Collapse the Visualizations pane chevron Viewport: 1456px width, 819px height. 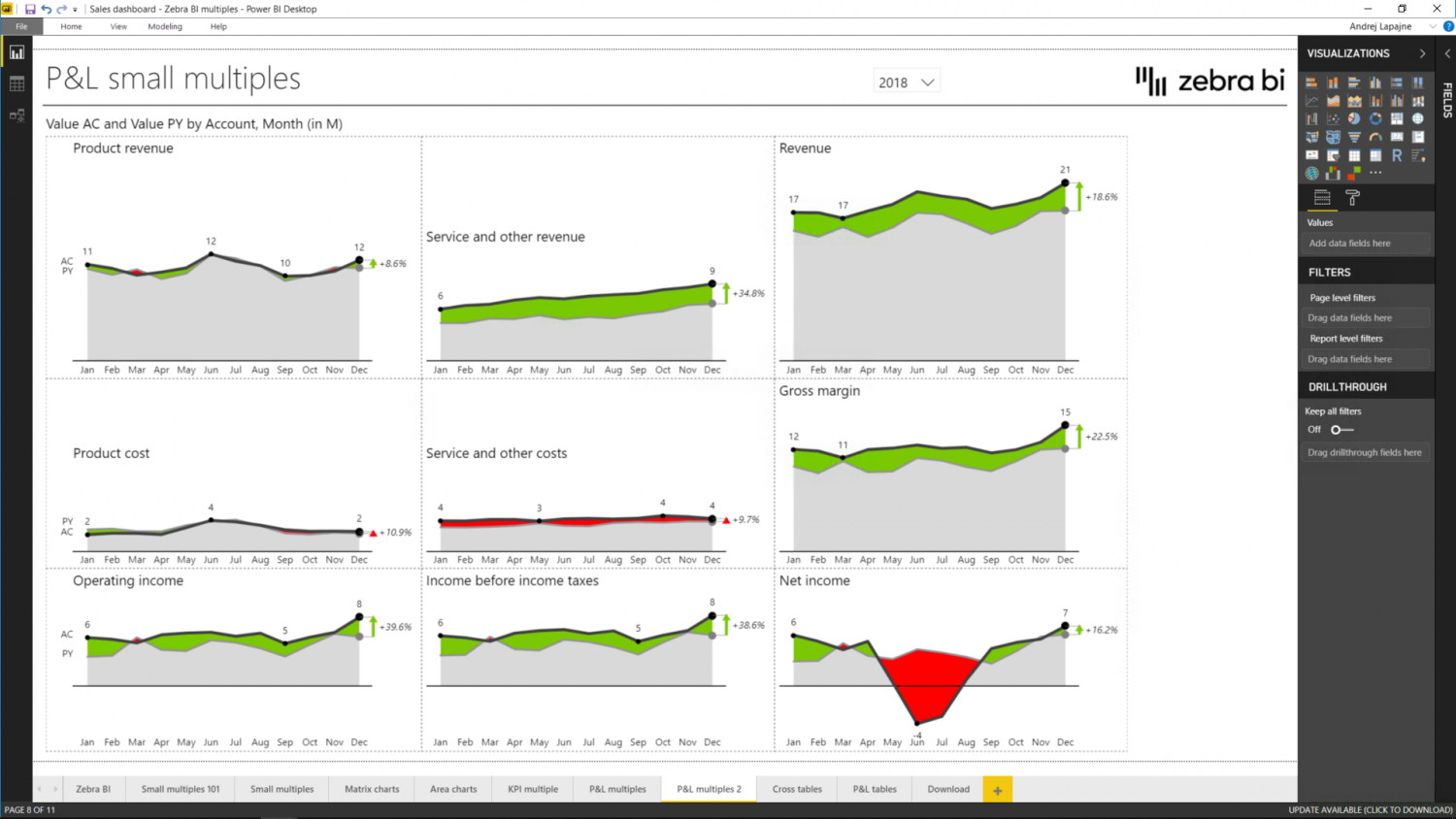point(1421,53)
